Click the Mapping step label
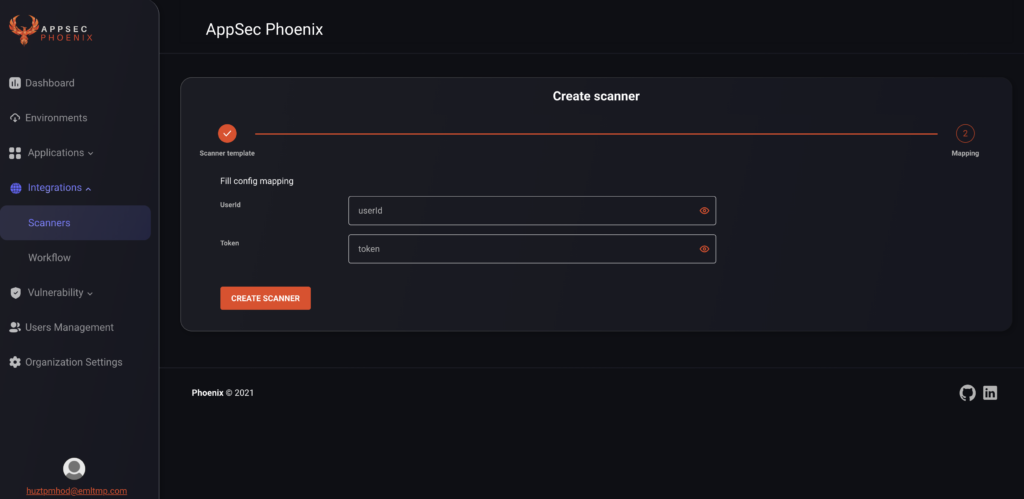The image size is (1024, 499). pyautogui.click(x=965, y=153)
